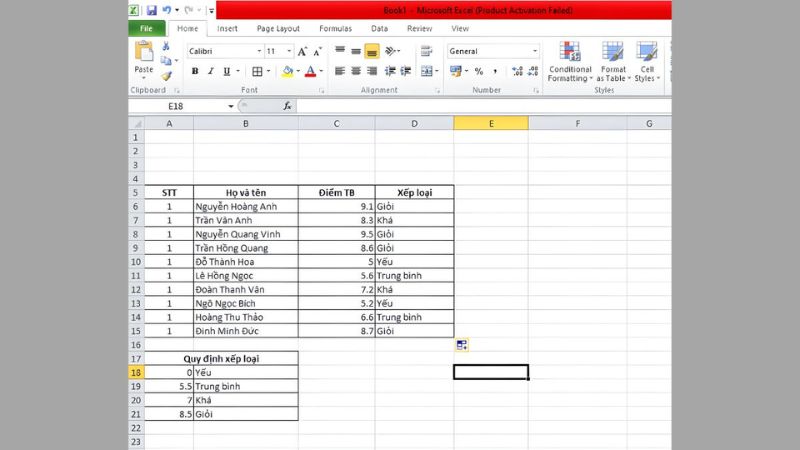This screenshot has width=800, height=450.
Task: Open the Number dialog launcher
Action: (x=536, y=91)
